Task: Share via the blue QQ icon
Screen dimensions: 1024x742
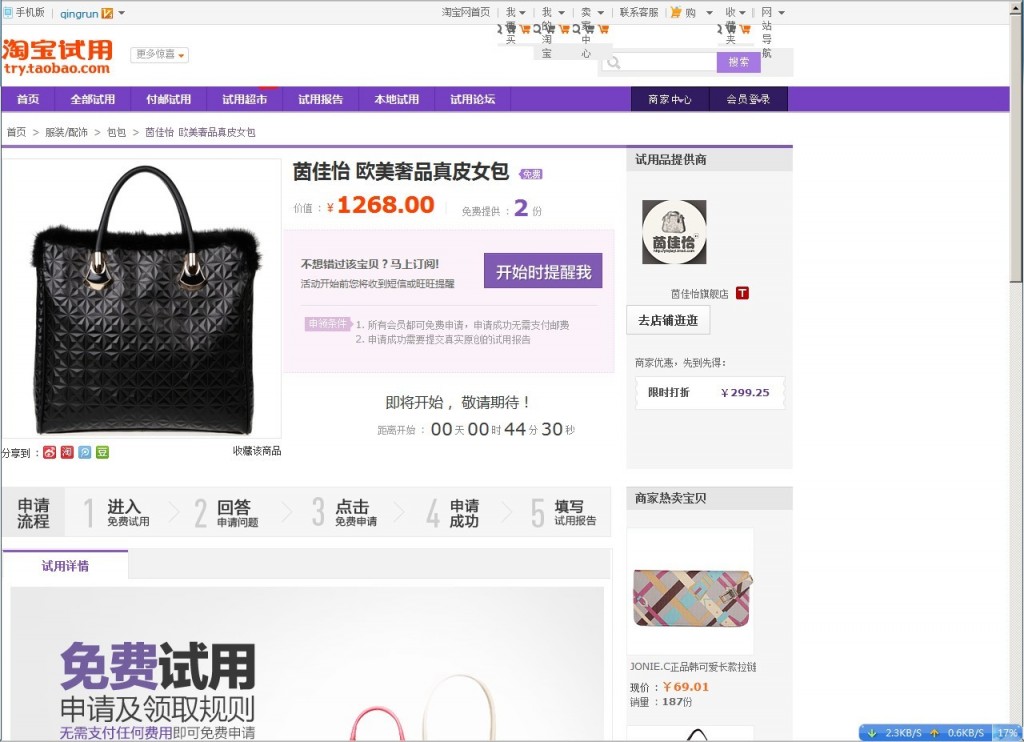Action: [x=85, y=452]
